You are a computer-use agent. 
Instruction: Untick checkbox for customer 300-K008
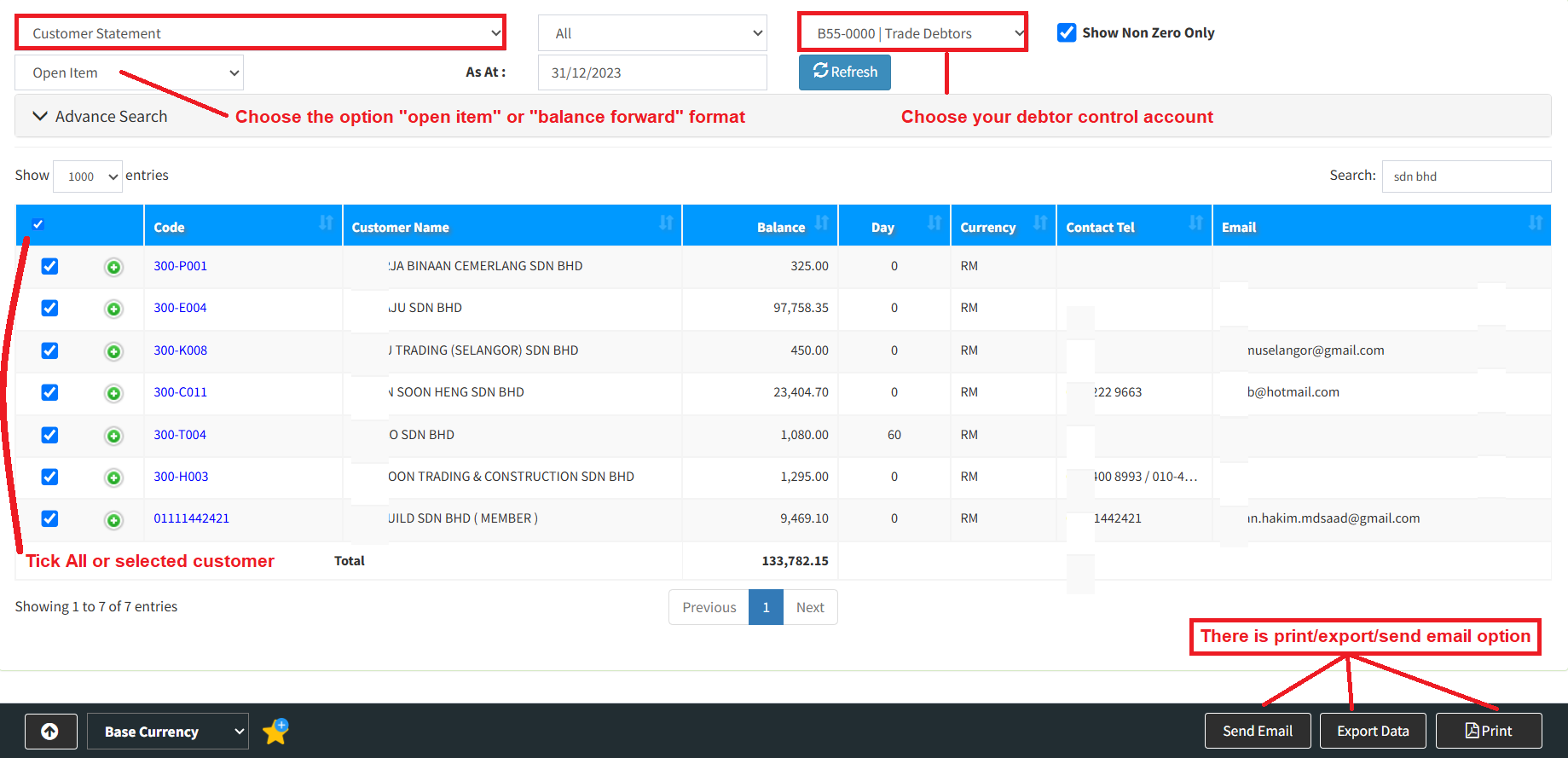pos(50,350)
